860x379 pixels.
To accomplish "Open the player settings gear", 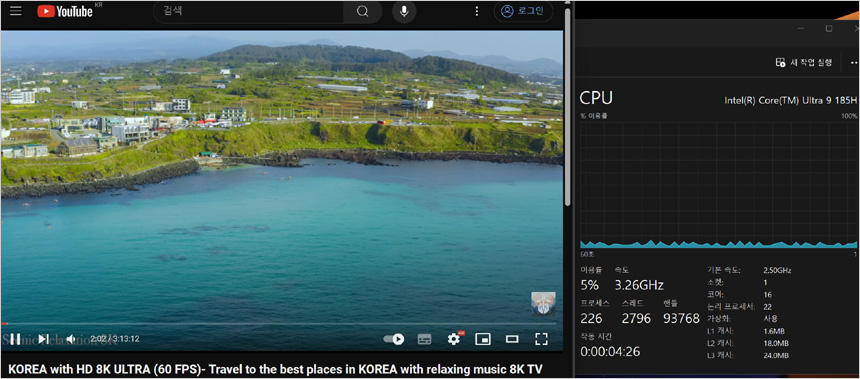I will coord(454,339).
